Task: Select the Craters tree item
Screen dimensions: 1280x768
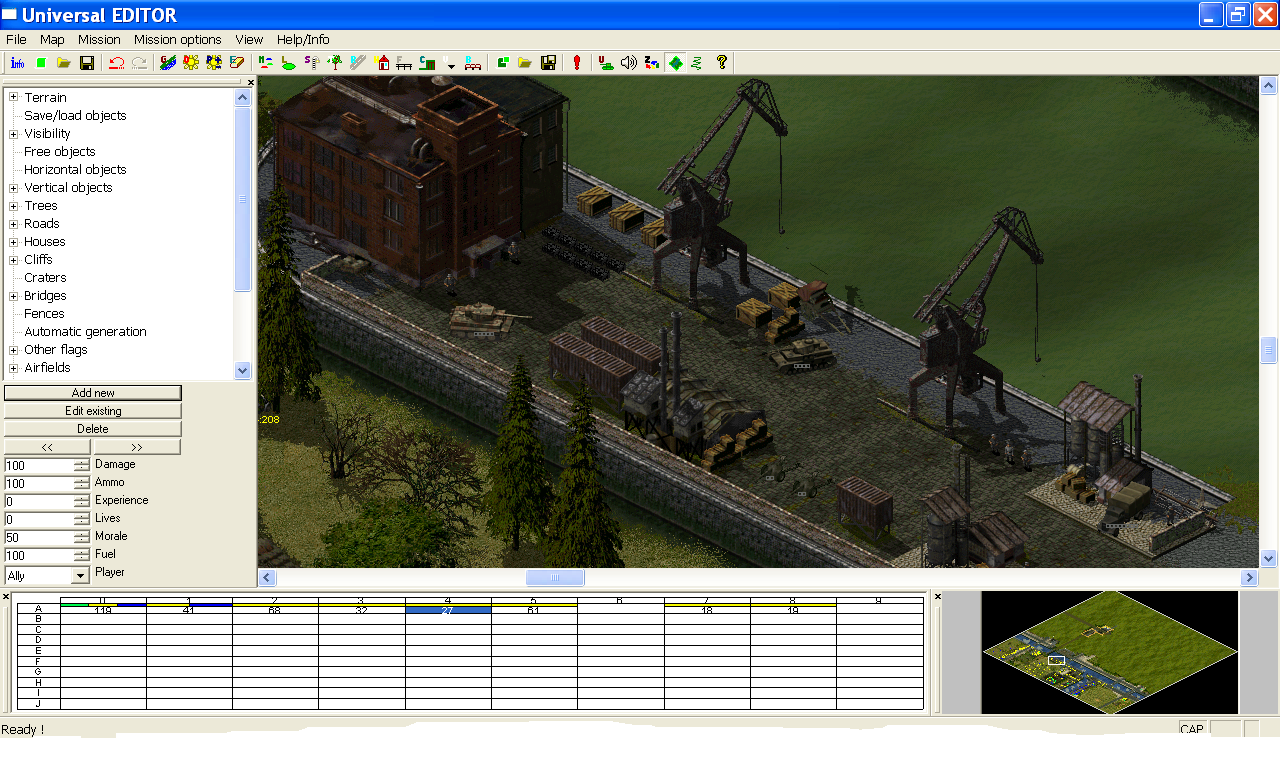Action: click(45, 277)
